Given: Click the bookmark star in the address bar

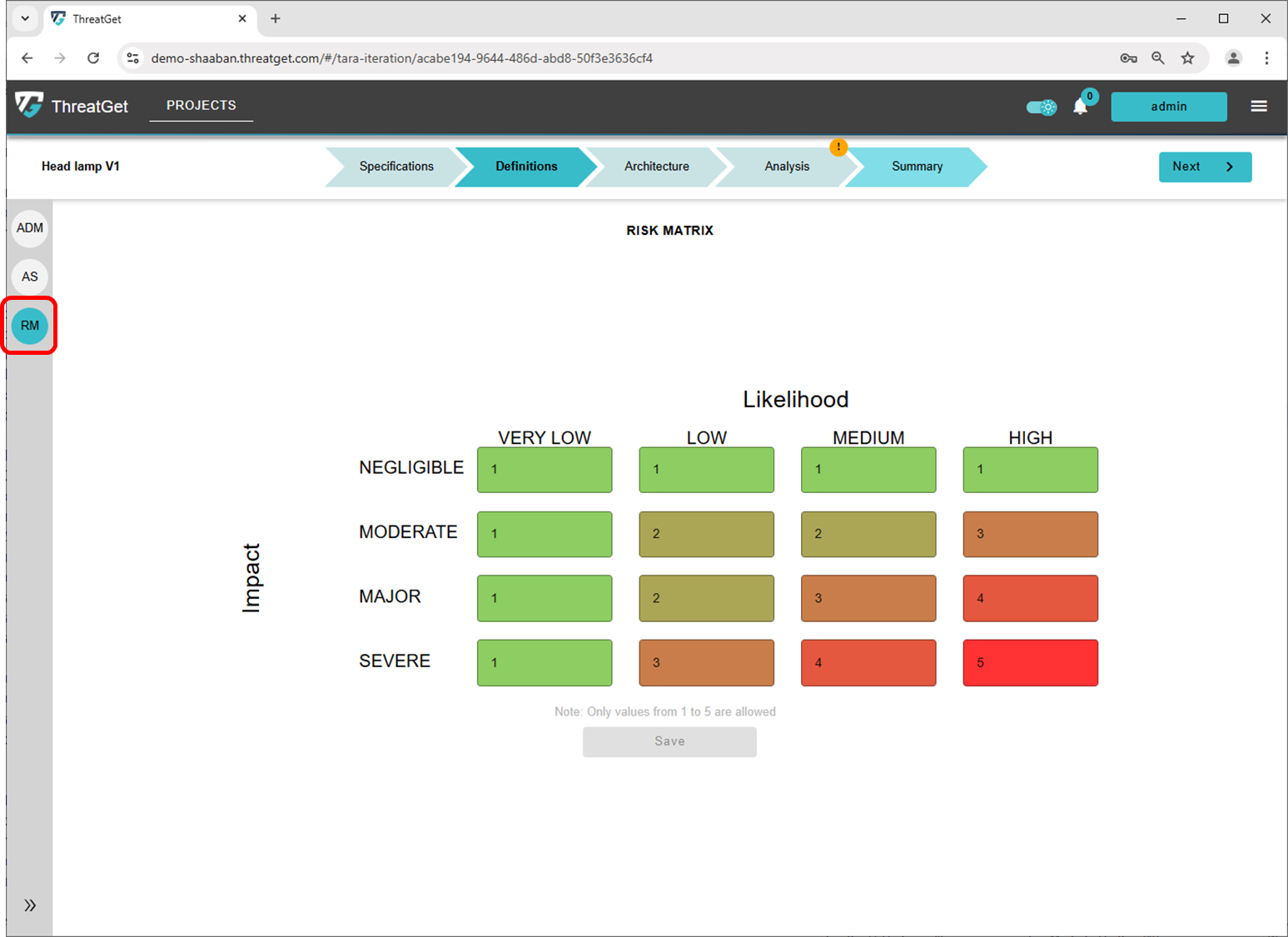Looking at the screenshot, I should (1188, 58).
